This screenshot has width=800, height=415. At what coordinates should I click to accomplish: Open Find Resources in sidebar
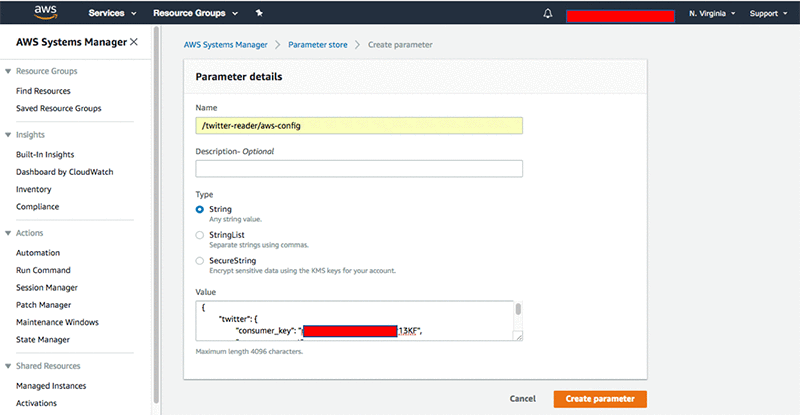tap(43, 91)
